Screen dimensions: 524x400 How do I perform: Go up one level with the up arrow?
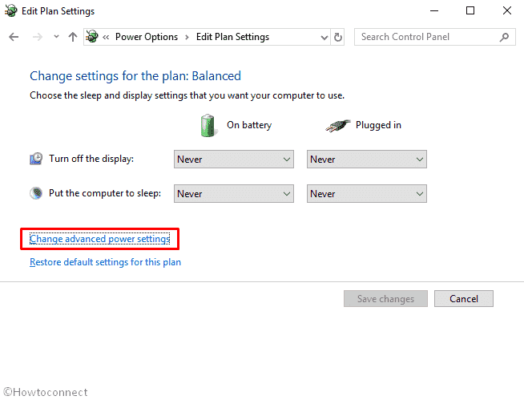click(73, 37)
